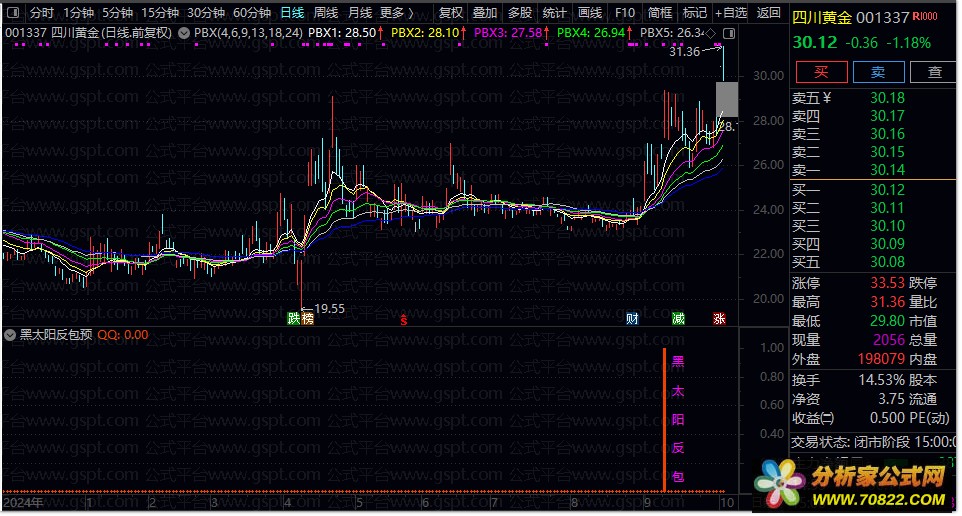
Task: Click the red $ marker on the timeline
Action: (x=403, y=320)
